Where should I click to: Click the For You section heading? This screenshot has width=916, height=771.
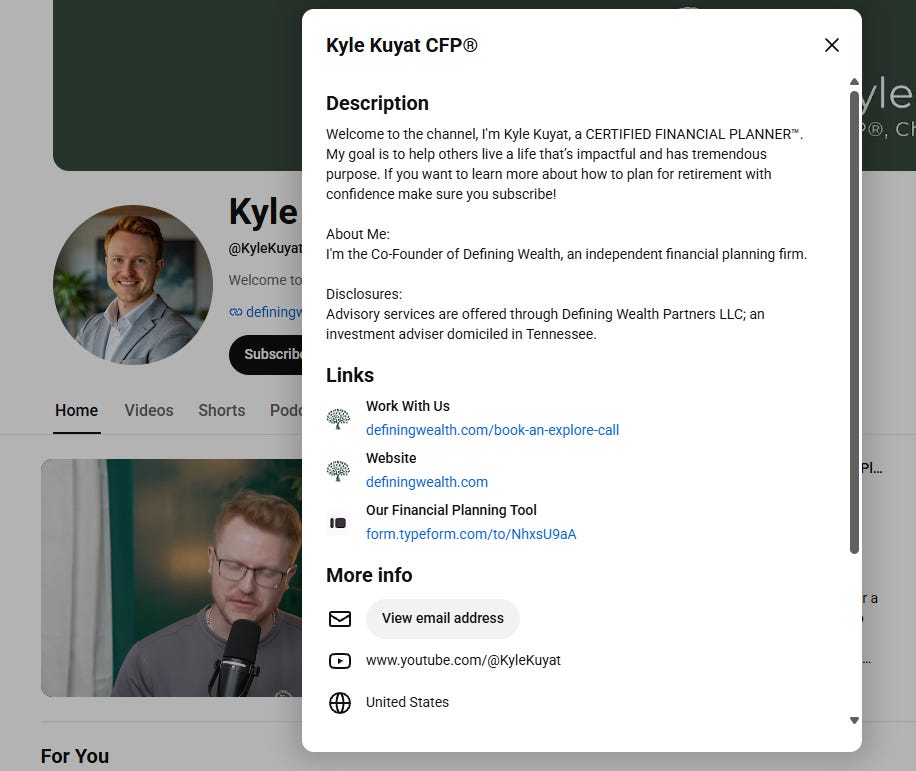tap(75, 756)
